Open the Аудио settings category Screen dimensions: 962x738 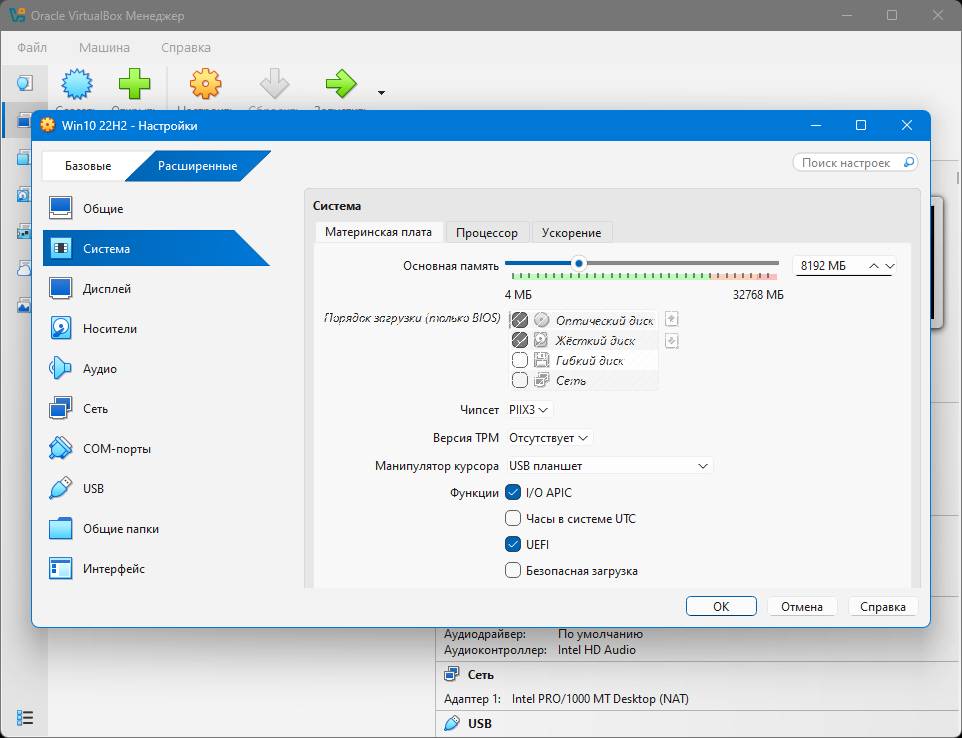pyautogui.click(x=156, y=369)
